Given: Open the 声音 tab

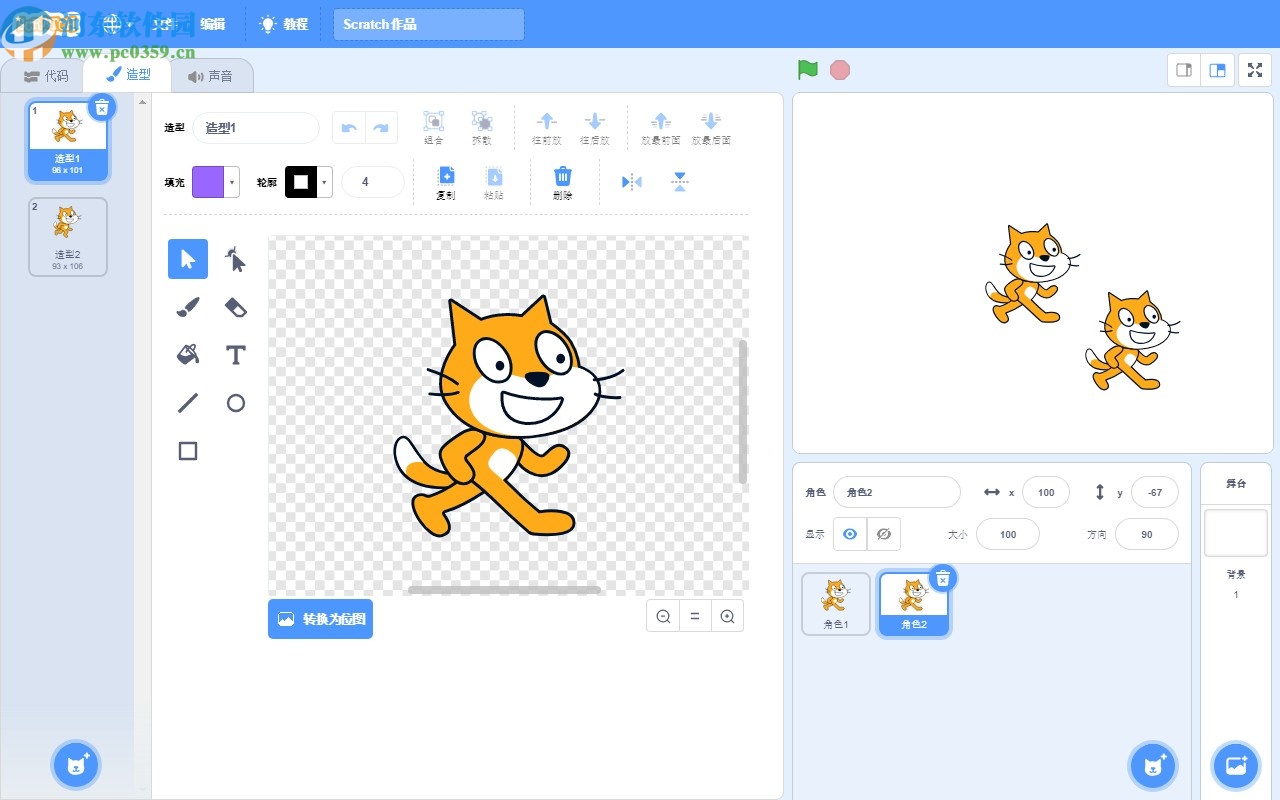Looking at the screenshot, I should [213, 74].
